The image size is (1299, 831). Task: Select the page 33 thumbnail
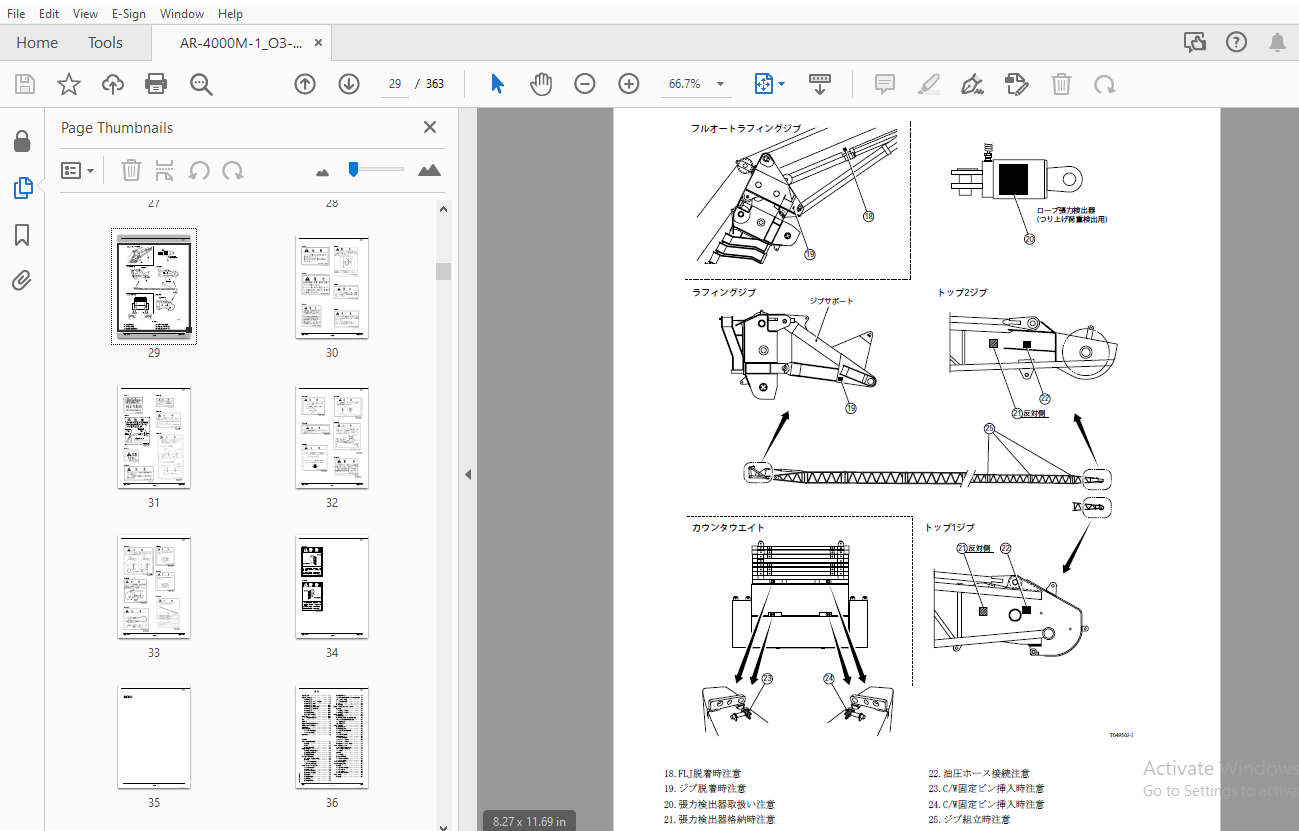(154, 587)
